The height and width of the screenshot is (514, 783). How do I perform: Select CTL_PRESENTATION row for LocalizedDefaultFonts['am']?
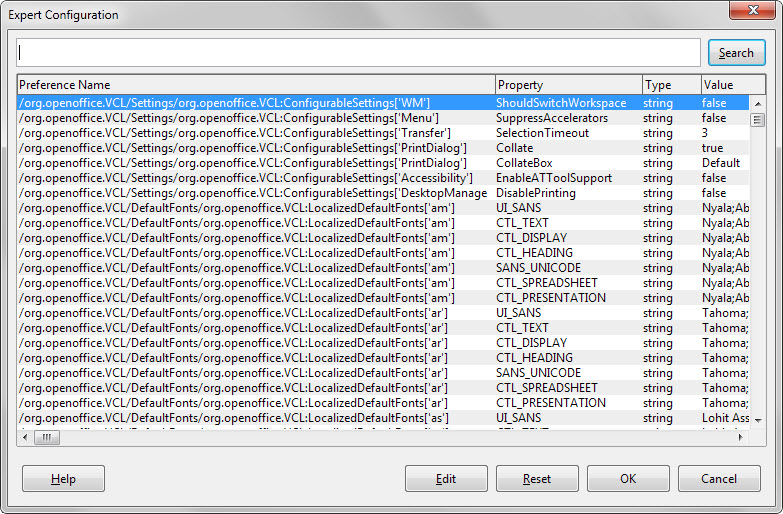click(383, 298)
